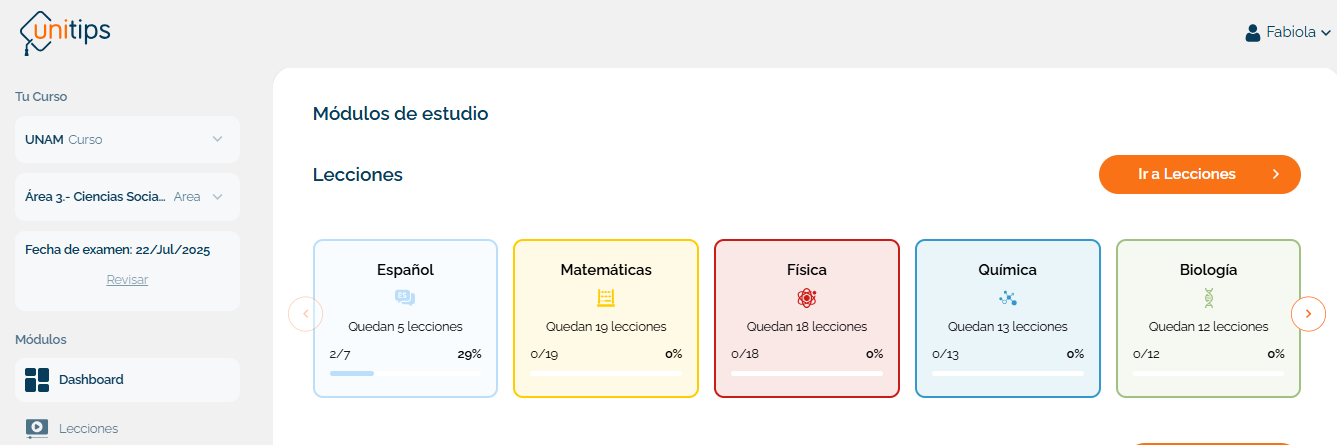
Task: Click the Unitips logo
Action: [65, 32]
